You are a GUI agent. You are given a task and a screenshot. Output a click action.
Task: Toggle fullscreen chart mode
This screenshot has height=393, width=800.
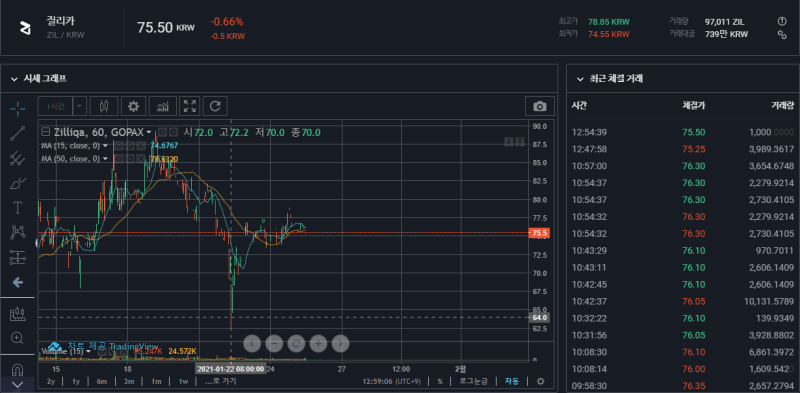click(x=190, y=106)
